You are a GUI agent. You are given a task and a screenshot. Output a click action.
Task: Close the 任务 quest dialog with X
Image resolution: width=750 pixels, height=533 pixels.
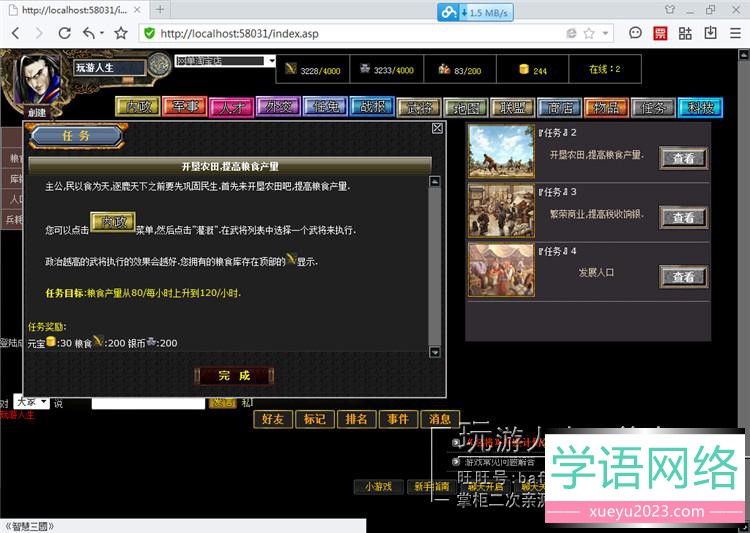[437, 128]
